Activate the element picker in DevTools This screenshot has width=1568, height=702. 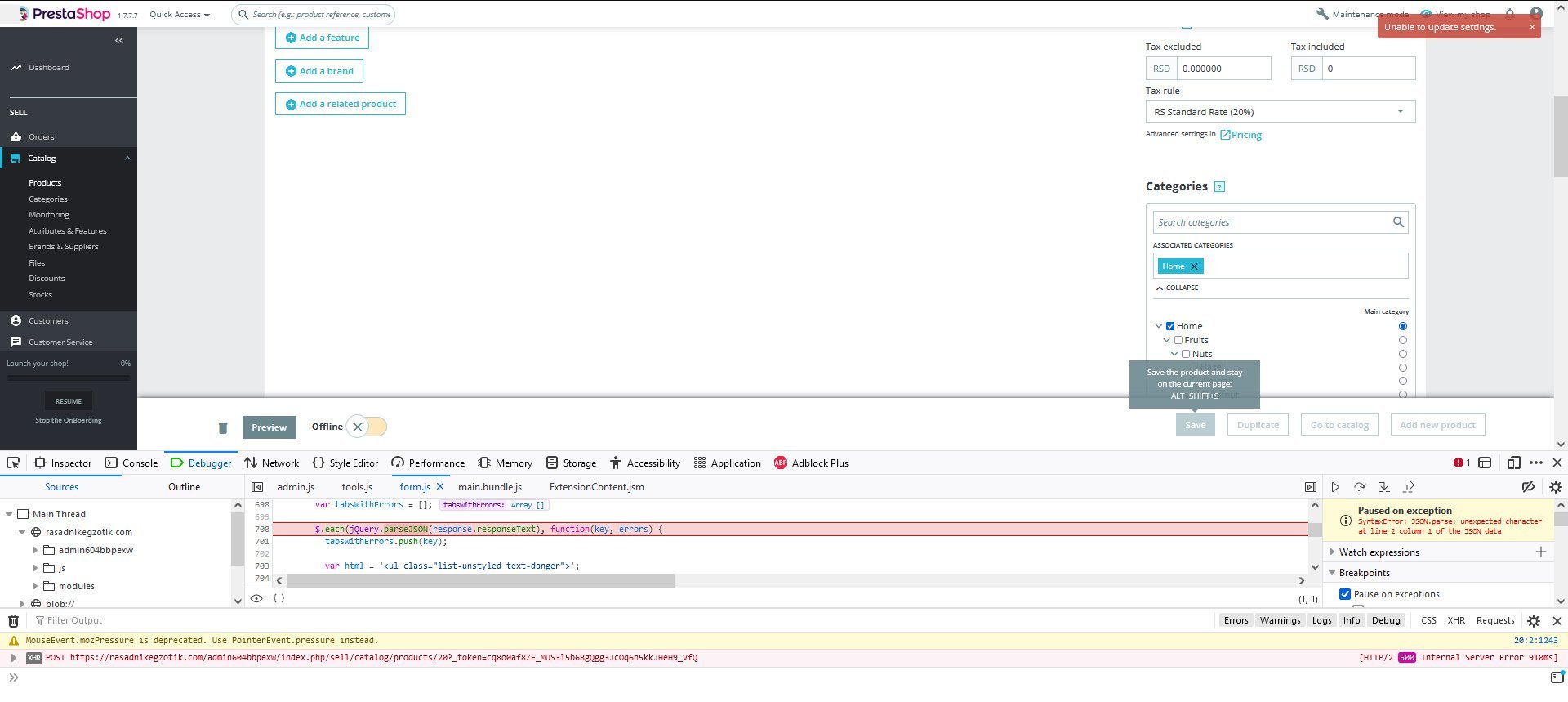click(x=13, y=463)
